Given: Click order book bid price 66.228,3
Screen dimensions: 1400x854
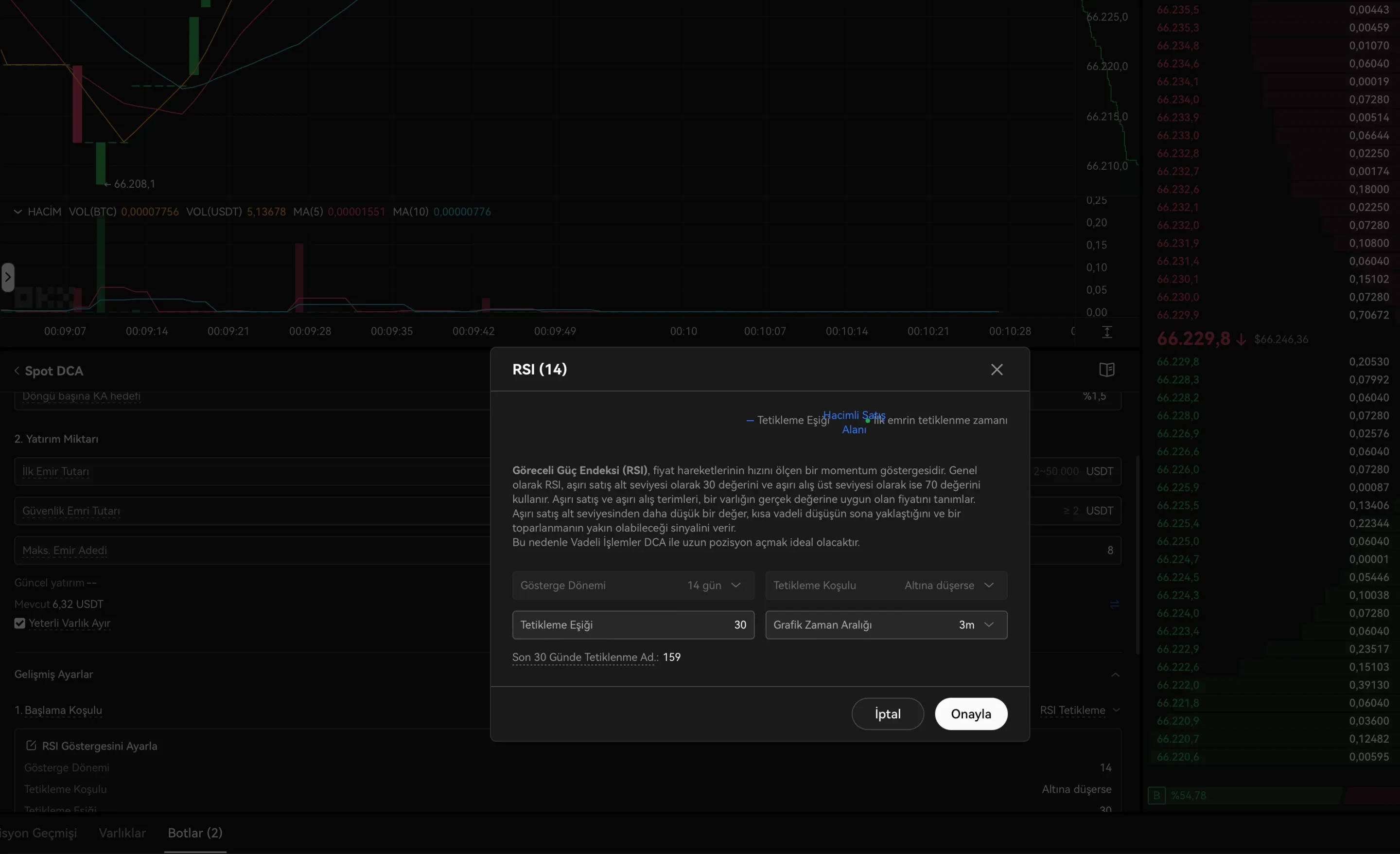Looking at the screenshot, I should 1178,379.
